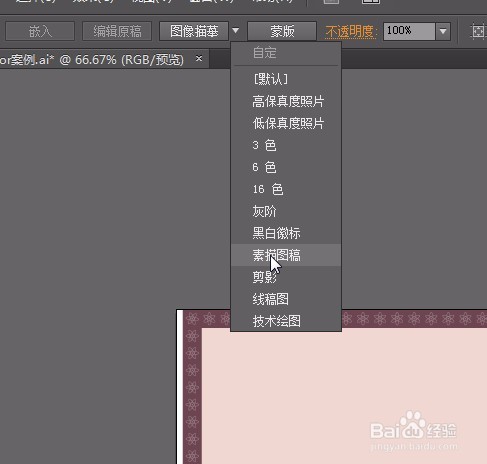Image resolution: width=487 pixels, height=464 pixels.
Task: Choose the 高保真度照片 preset
Action: point(286,101)
